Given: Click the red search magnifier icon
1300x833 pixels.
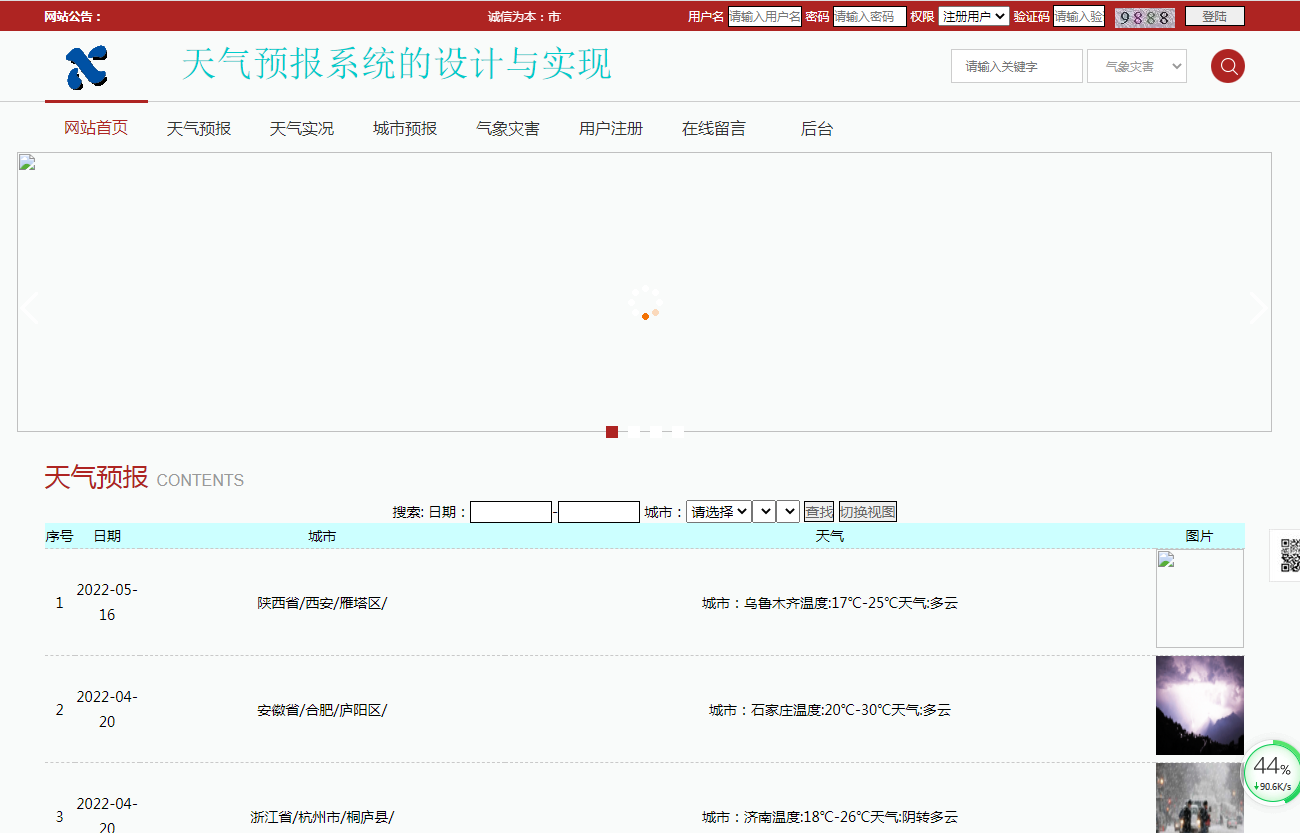Looking at the screenshot, I should tap(1227, 66).
